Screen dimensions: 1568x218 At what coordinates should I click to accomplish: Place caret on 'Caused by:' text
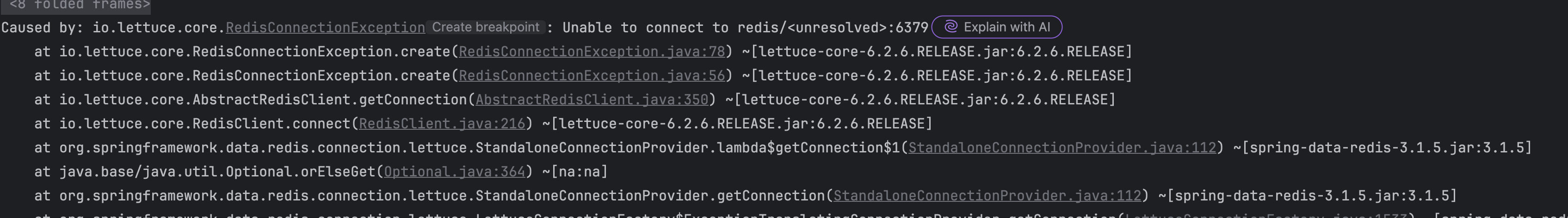pos(42,28)
